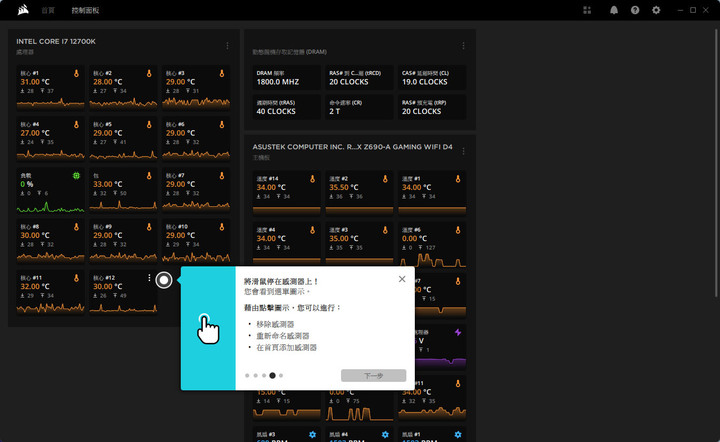Click the 0 % CPU load reading
Viewport: 720px width, 442px height.
coord(27,184)
